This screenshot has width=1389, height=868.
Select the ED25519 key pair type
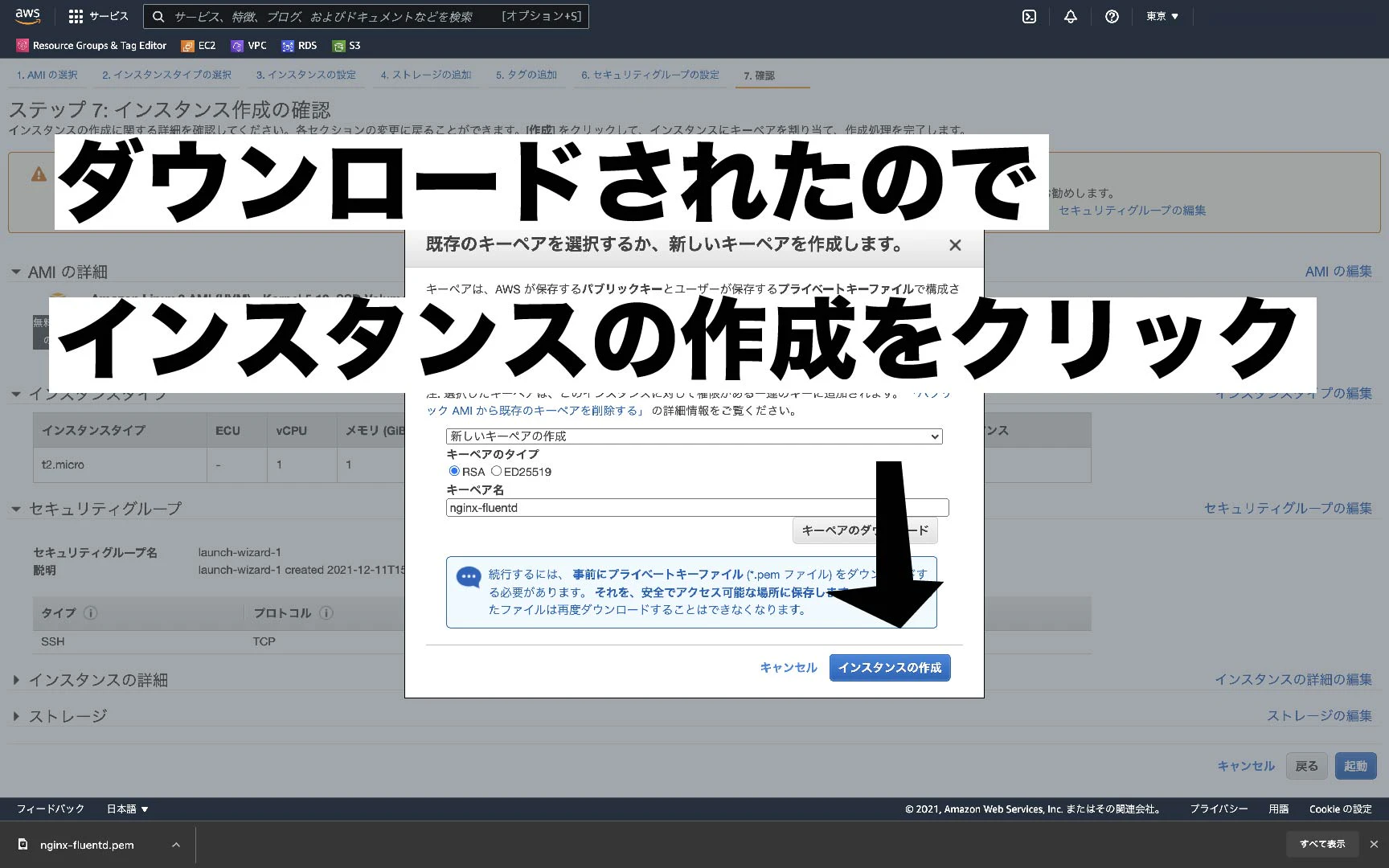point(496,471)
